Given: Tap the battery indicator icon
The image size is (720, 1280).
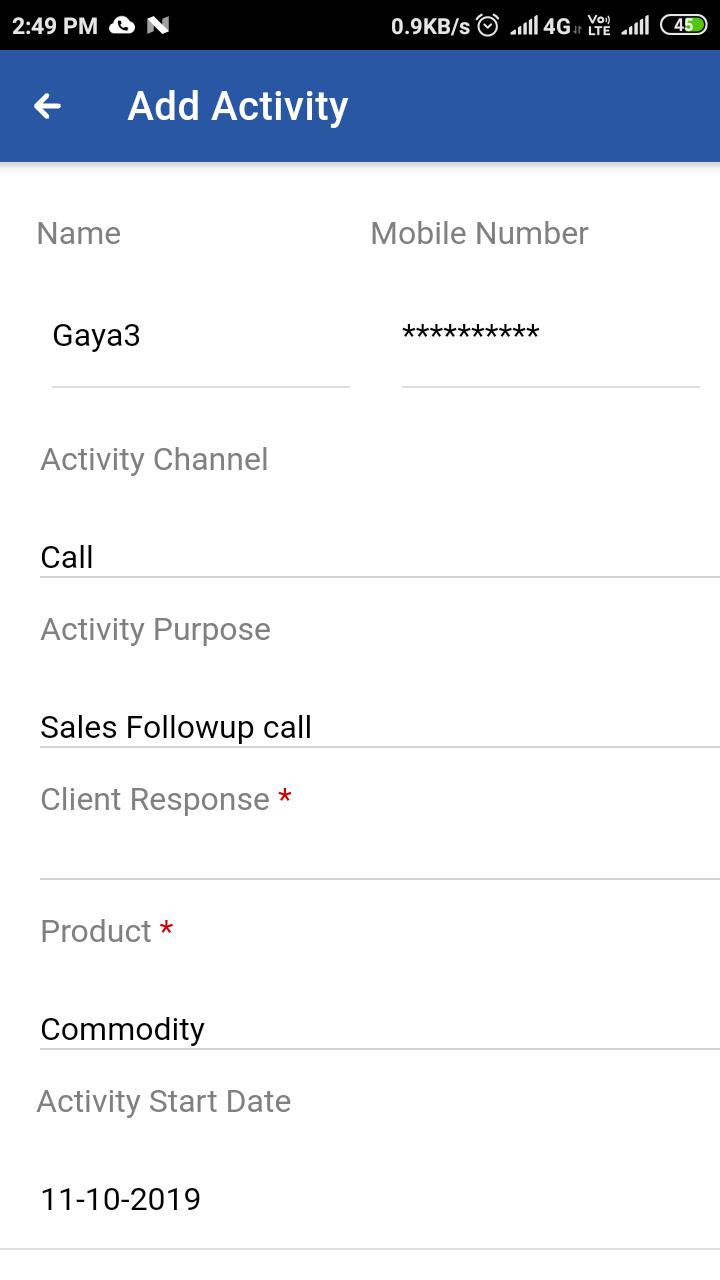Looking at the screenshot, I should (x=684, y=25).
